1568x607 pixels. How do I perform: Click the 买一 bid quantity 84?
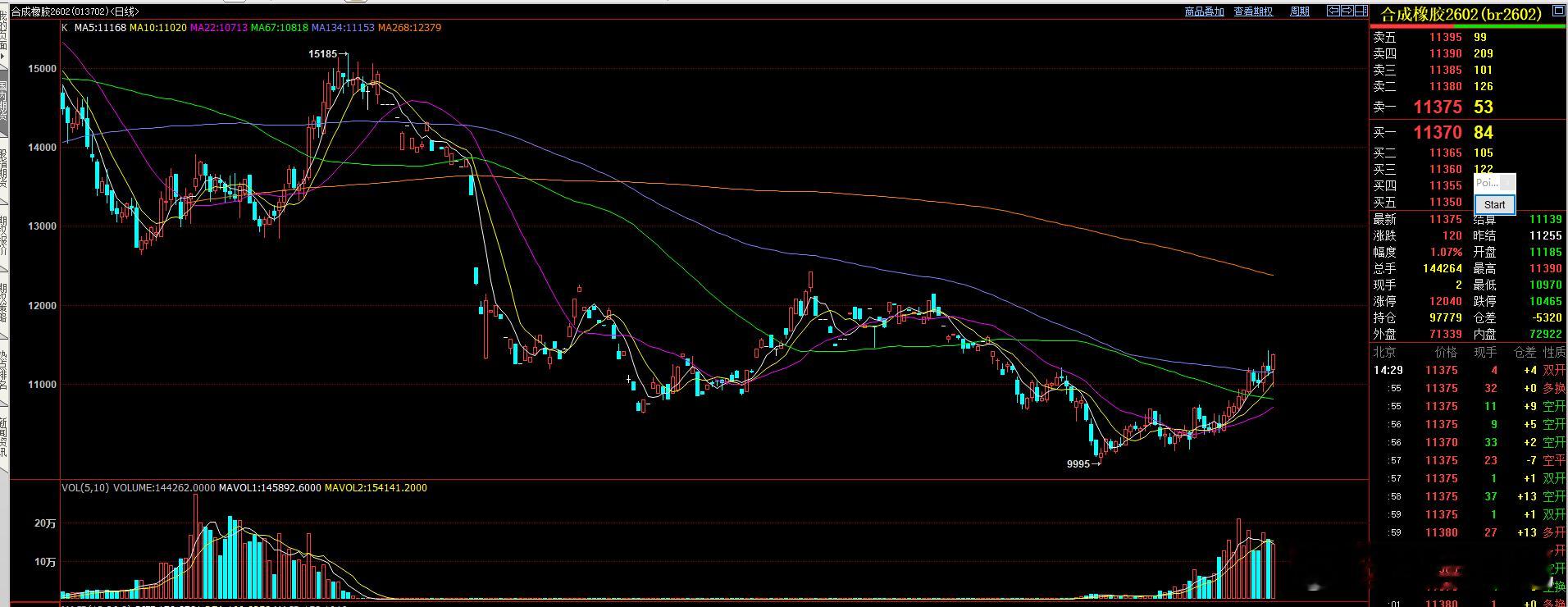pos(1484,132)
